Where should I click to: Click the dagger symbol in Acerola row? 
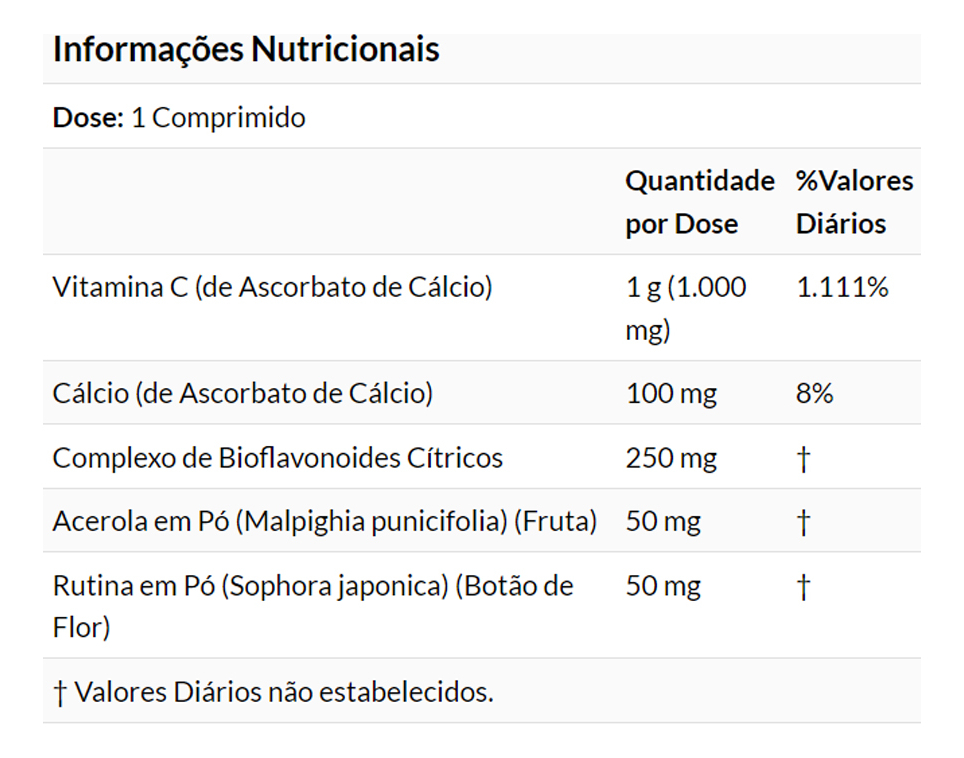coord(803,522)
